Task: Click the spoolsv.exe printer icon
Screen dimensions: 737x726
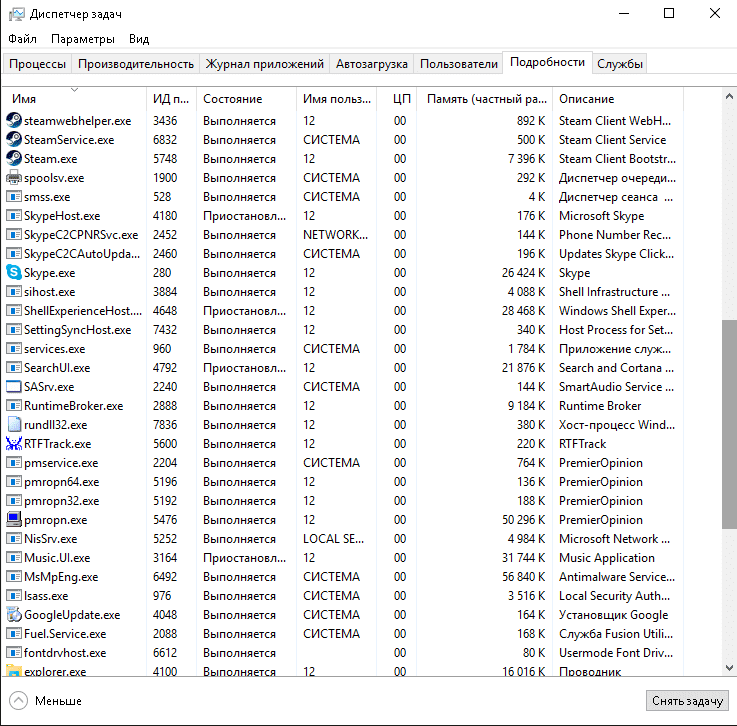Action: 14,177
